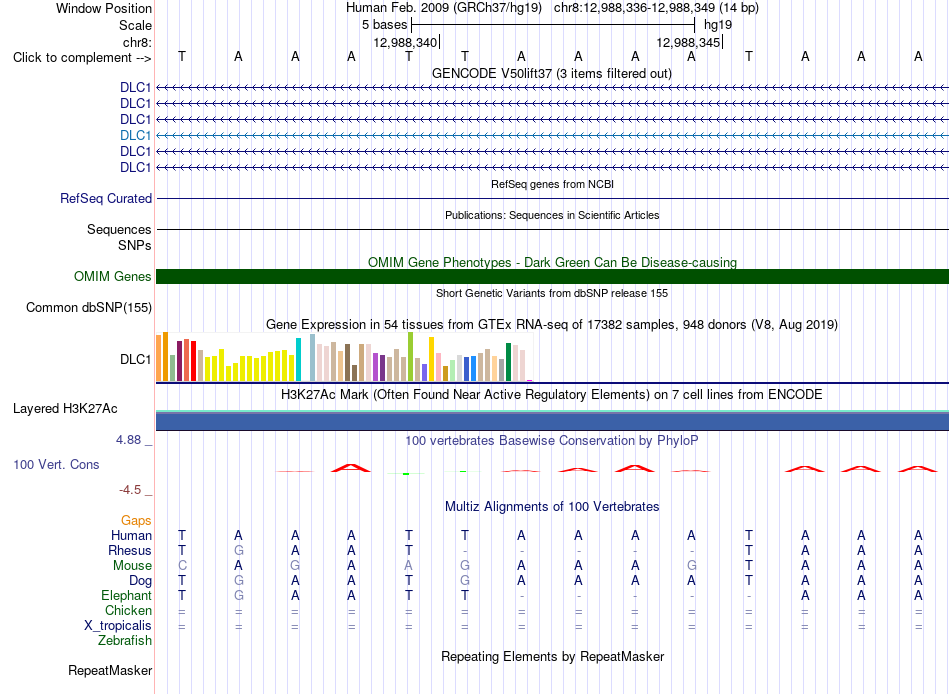Click the -4.5 conservation minimum value
Image resolution: width=950 pixels, height=694 pixels.
pos(130,490)
